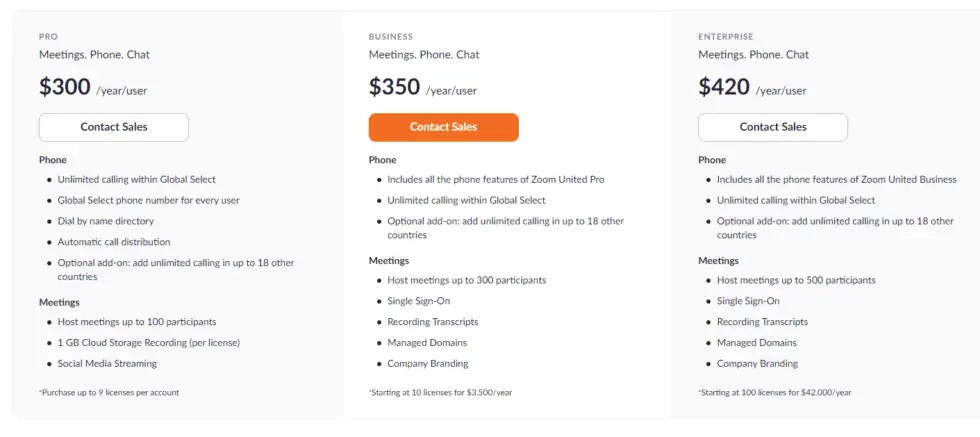Click the Automatic call distribution item
Image resolution: width=980 pixels, height=437 pixels.
[114, 242]
